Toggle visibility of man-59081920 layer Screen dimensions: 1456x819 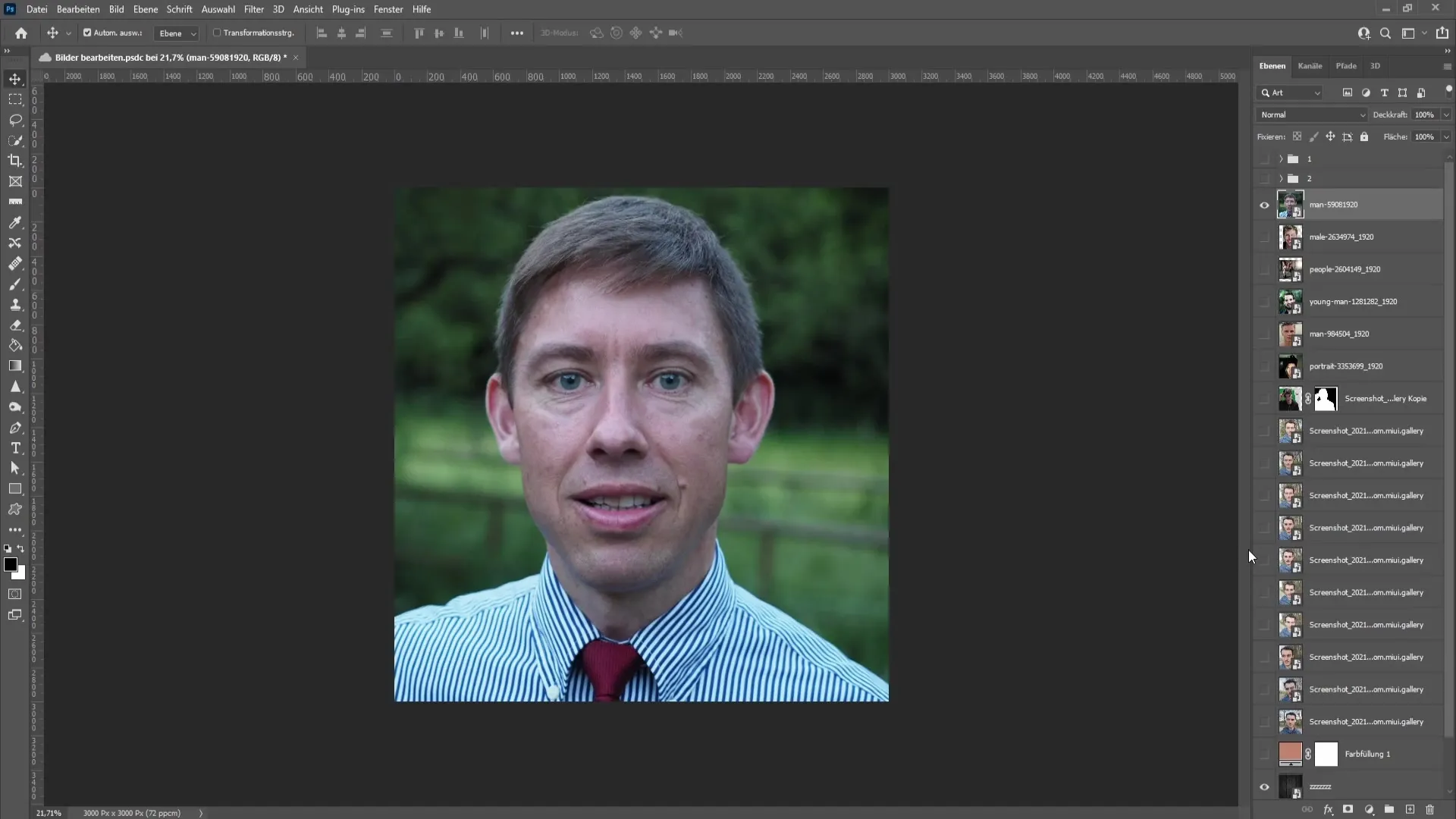[x=1264, y=204]
